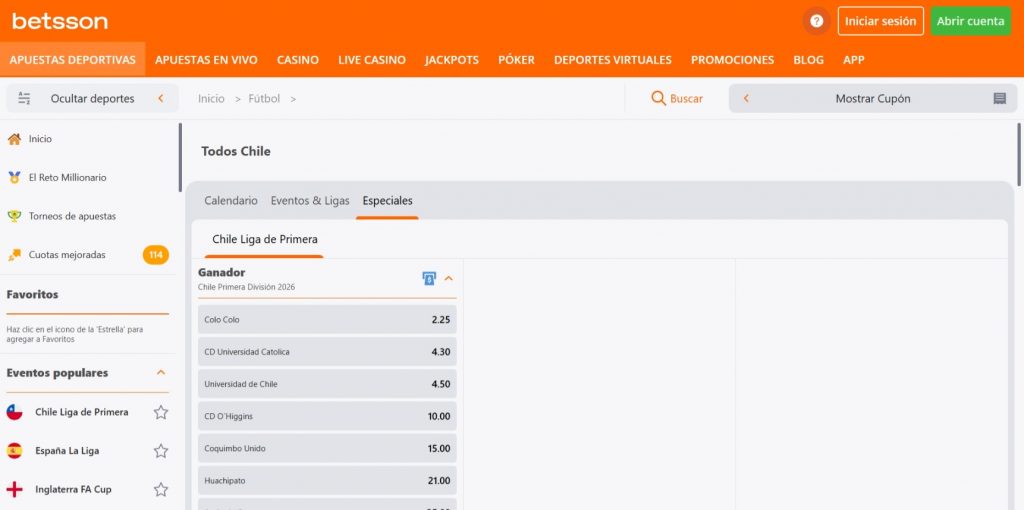This screenshot has width=1024, height=510.
Task: Click the left sidebar scrollbar thumb
Action: [180, 157]
